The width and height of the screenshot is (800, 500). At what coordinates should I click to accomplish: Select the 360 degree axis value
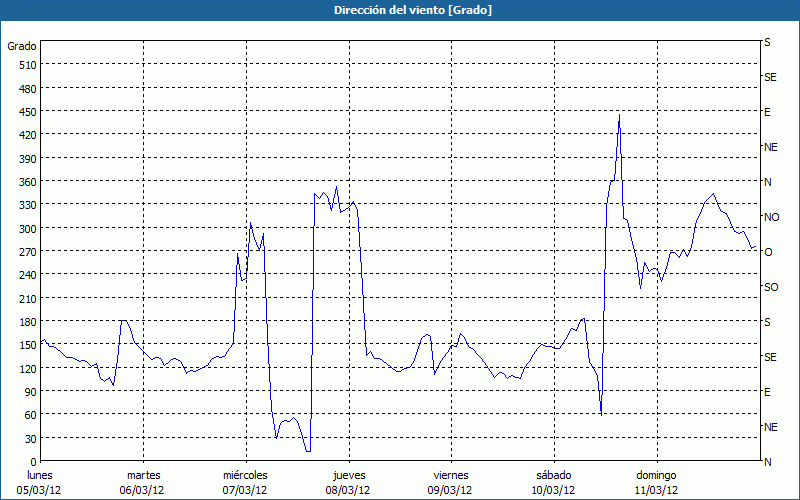click(27, 182)
